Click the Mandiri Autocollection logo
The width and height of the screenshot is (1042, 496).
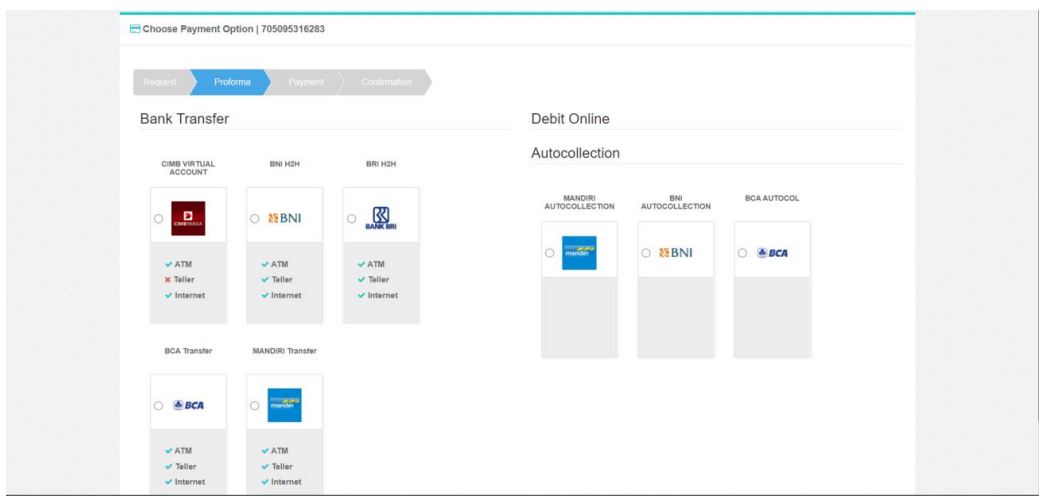click(579, 252)
